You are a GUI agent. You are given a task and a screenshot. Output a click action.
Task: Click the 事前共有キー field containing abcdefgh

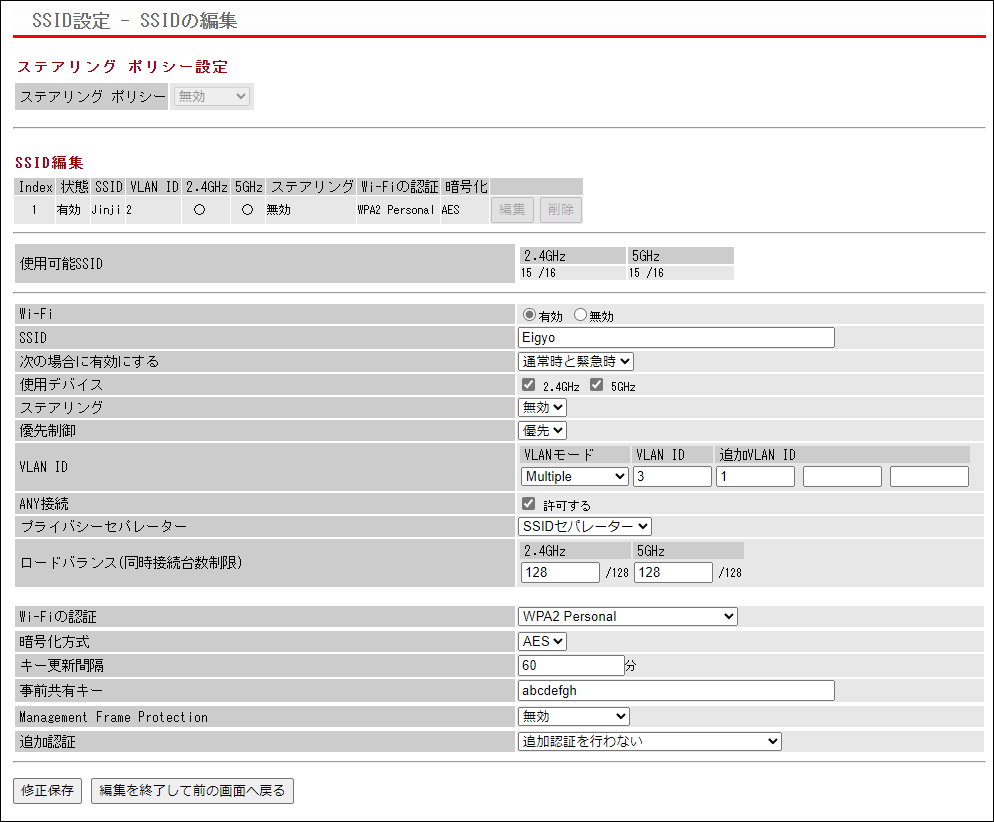[x=676, y=690]
